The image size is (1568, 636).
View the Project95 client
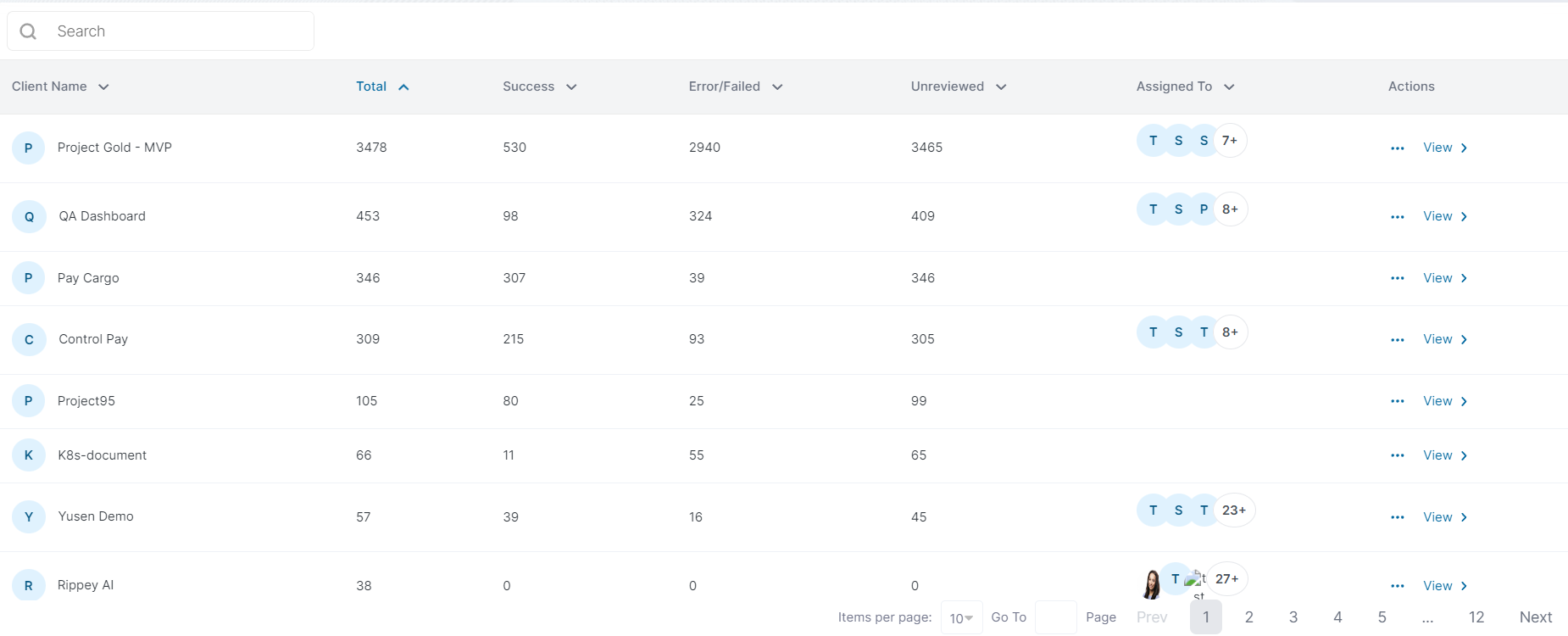click(1445, 401)
